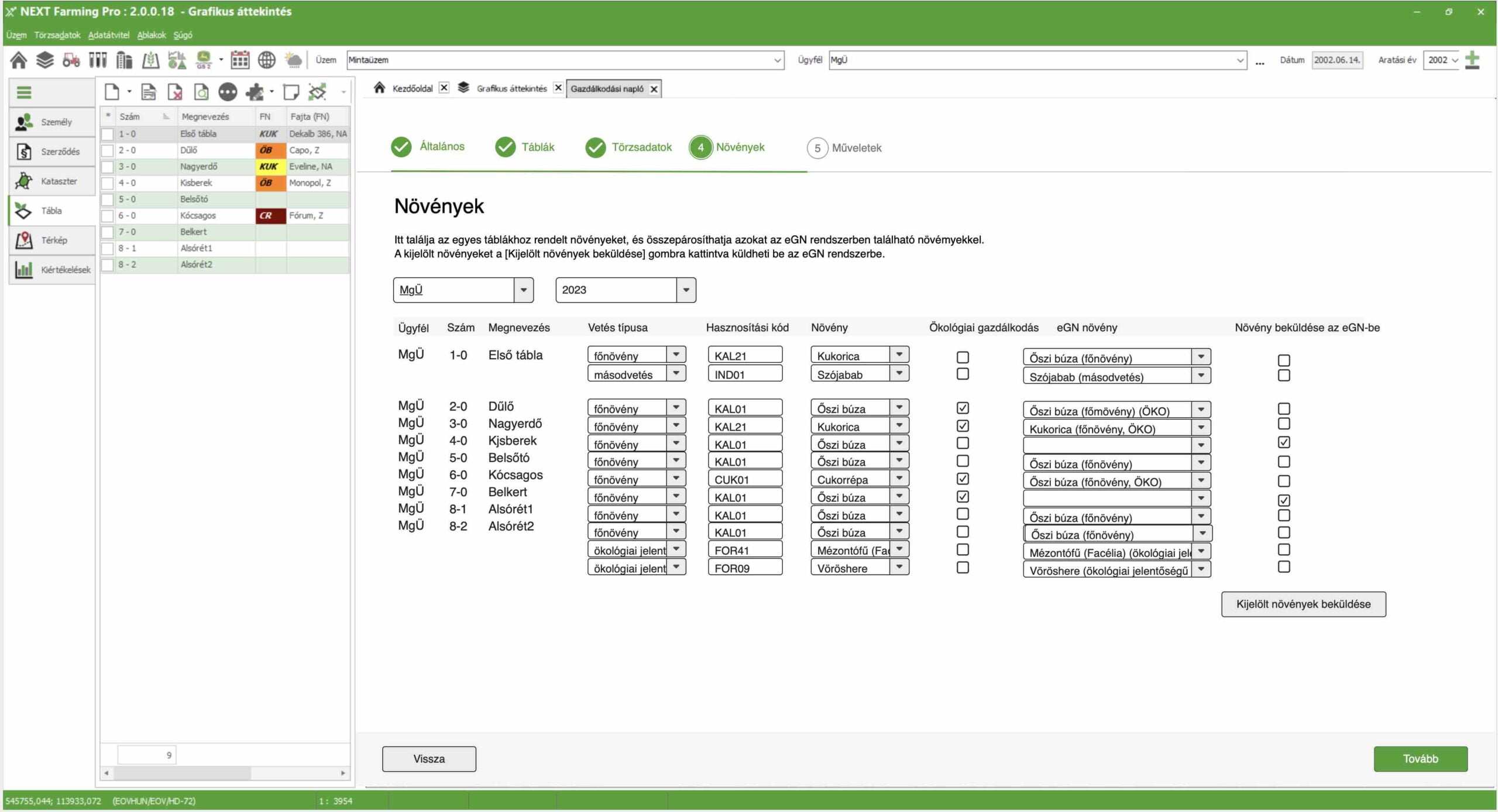1498x812 pixels.
Task: Open Térkép map in sidebar
Action: 51,240
